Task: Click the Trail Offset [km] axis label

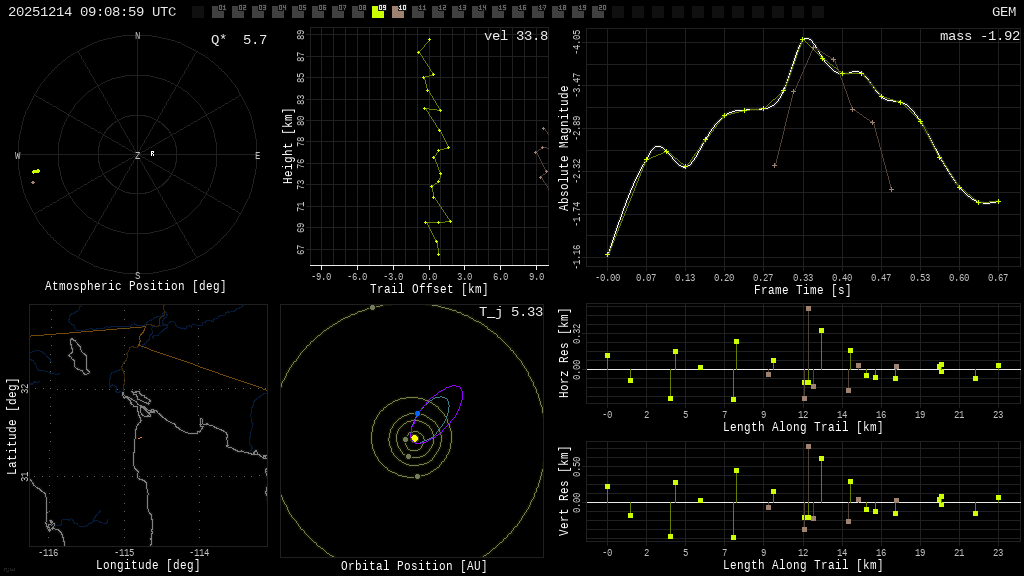Action: [x=429, y=289]
